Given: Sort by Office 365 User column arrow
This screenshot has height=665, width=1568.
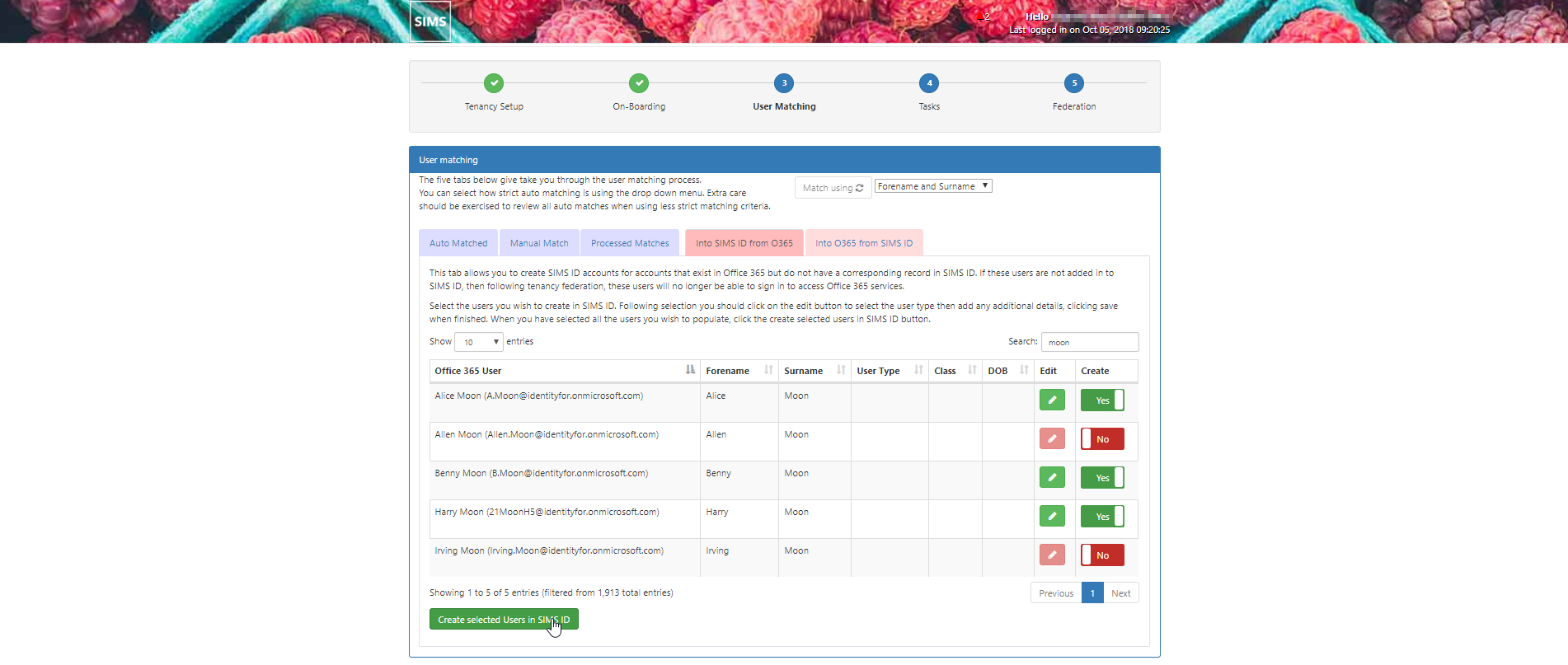Looking at the screenshot, I should [x=690, y=370].
